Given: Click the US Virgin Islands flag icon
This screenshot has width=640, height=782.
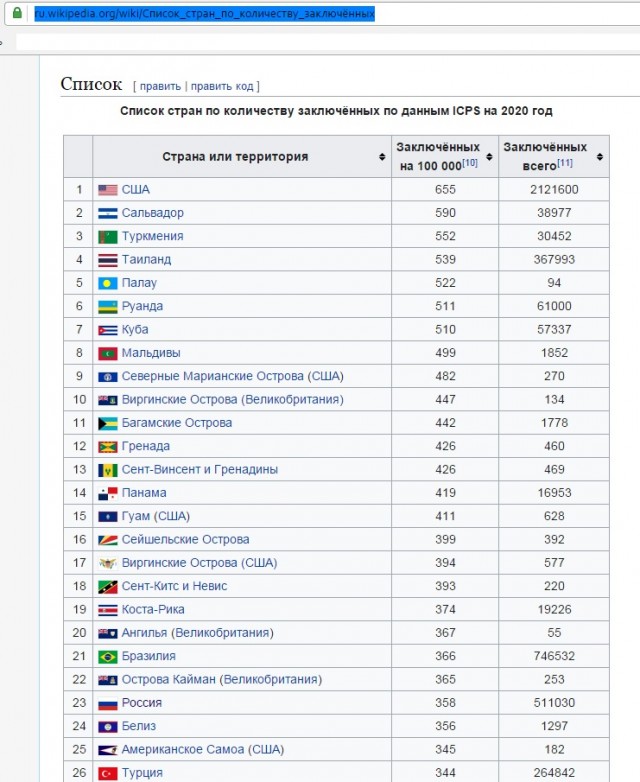Looking at the screenshot, I should (x=108, y=564).
